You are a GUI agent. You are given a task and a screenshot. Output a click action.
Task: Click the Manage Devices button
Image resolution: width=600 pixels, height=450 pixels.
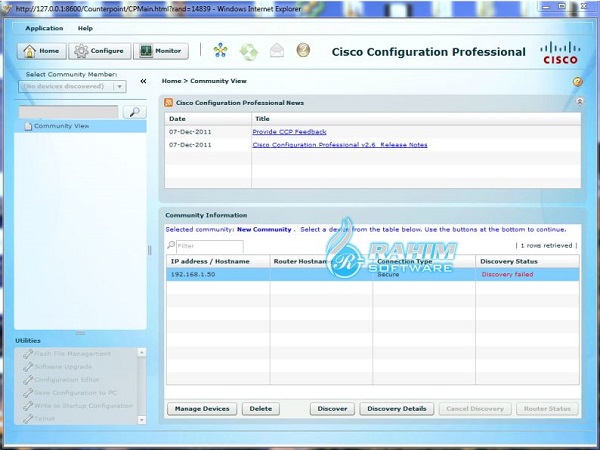click(x=202, y=409)
